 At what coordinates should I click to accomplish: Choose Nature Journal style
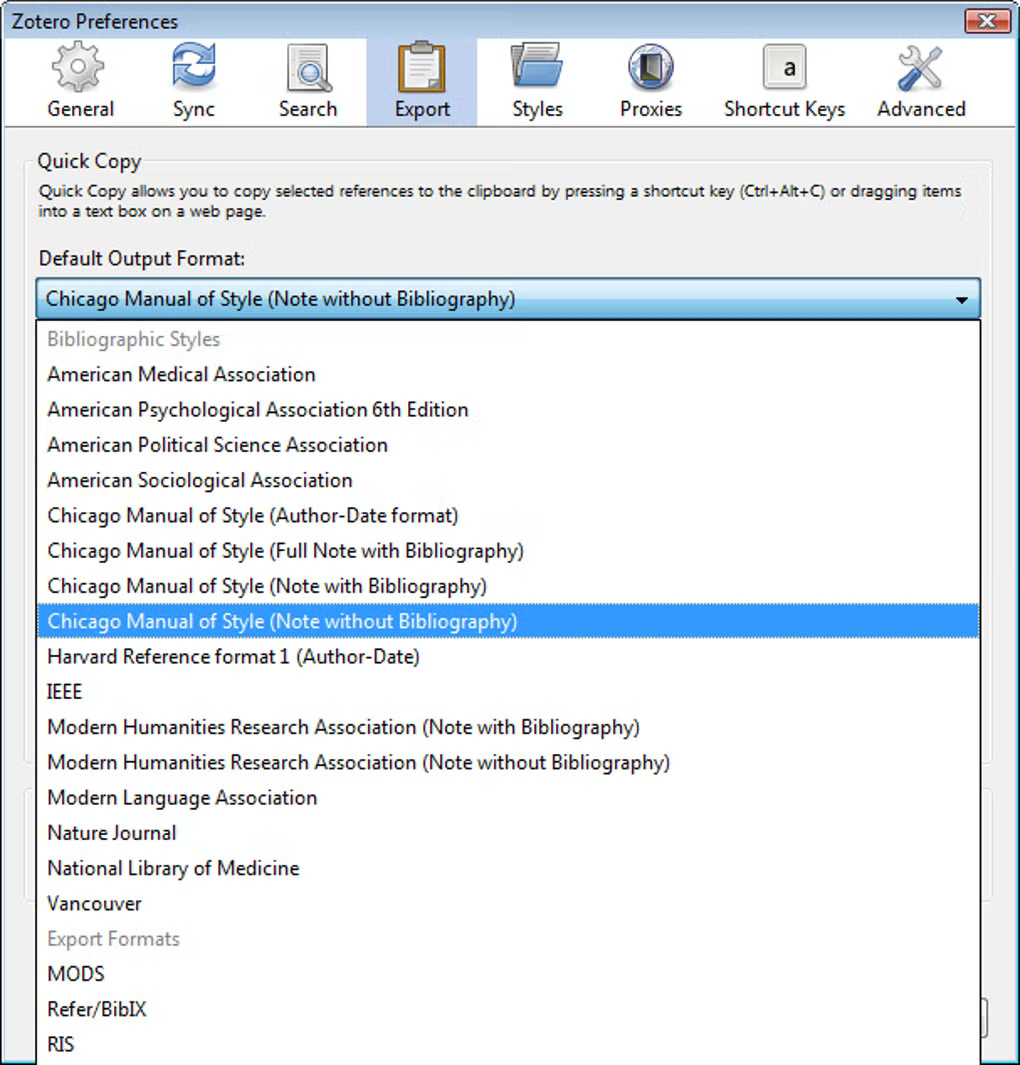[x=508, y=833]
